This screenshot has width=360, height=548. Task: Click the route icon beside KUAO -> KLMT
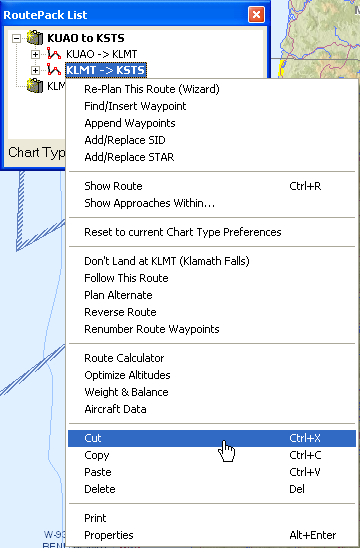[x=54, y=54]
